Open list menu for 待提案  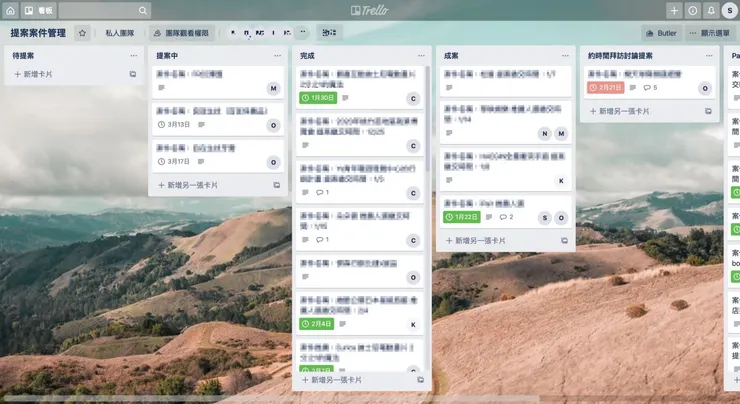[134, 56]
